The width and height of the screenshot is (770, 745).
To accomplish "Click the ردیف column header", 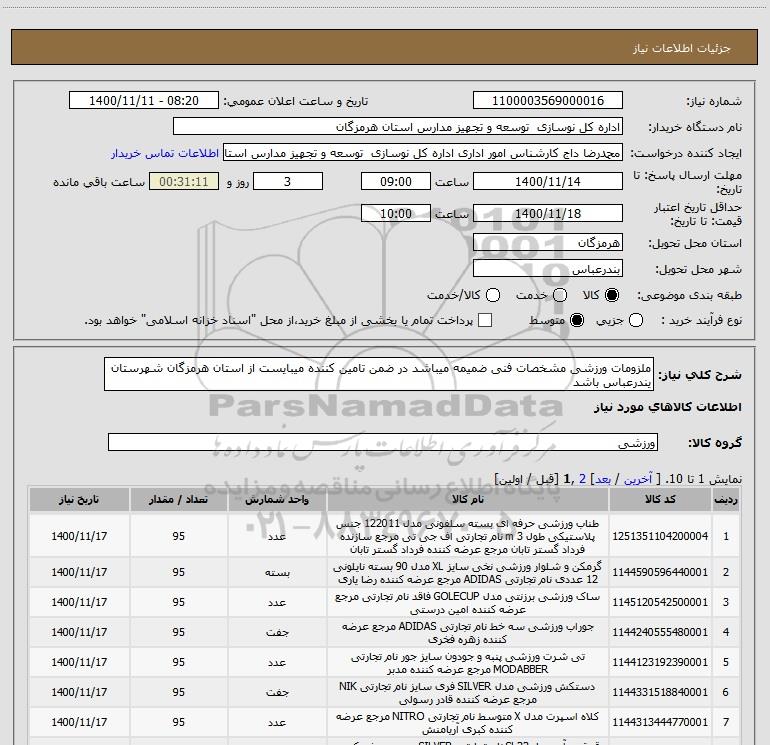I will [x=726, y=500].
